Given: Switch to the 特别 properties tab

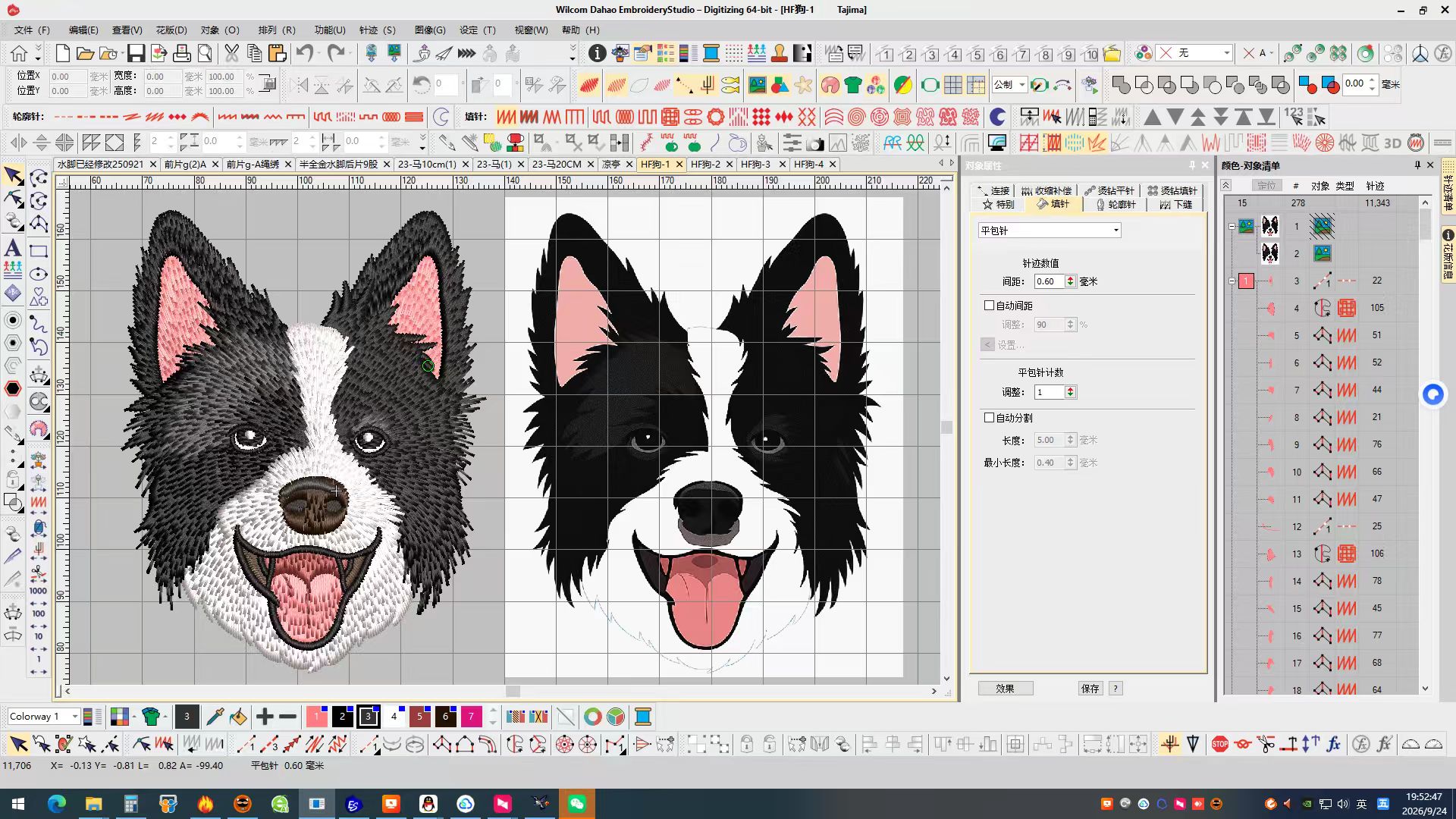Looking at the screenshot, I should click(x=998, y=205).
